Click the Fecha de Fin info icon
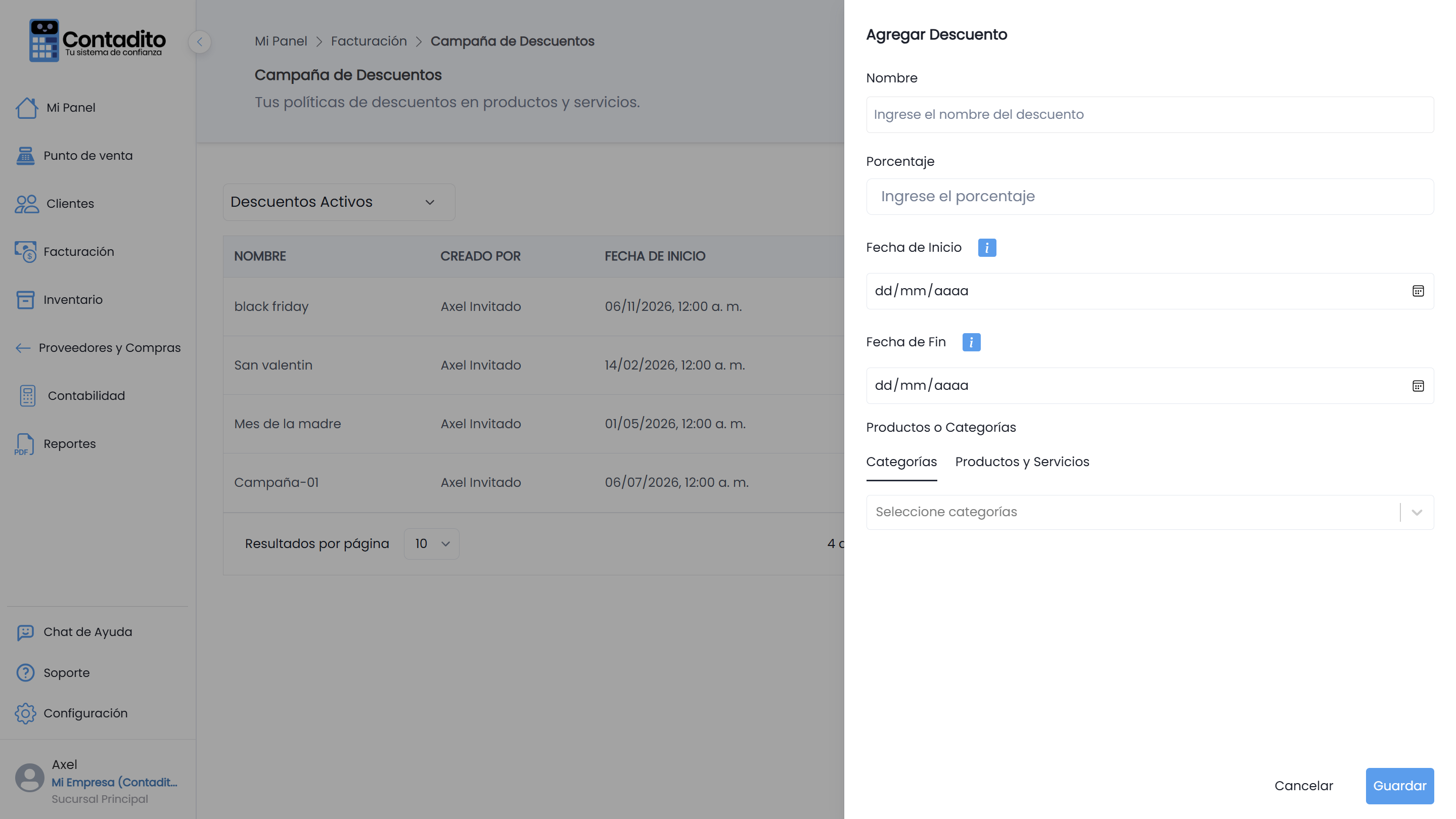This screenshot has height=819, width=1456. click(x=971, y=342)
